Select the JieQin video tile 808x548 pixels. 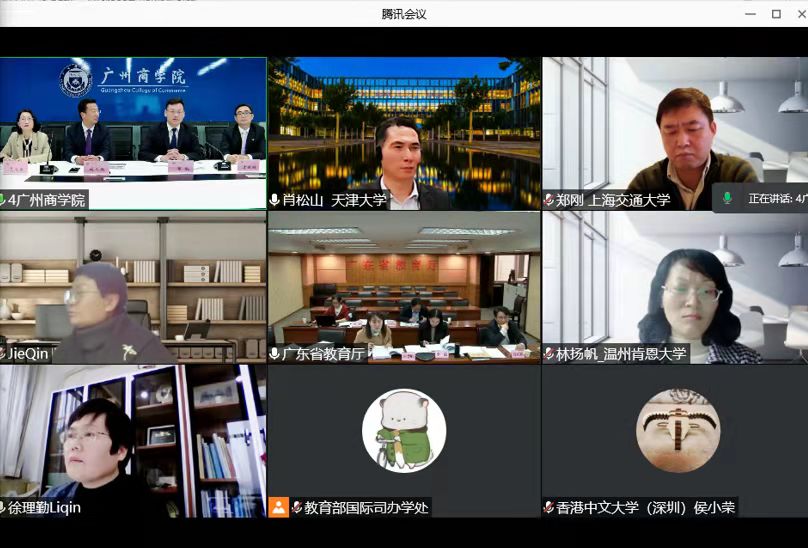click(x=133, y=285)
